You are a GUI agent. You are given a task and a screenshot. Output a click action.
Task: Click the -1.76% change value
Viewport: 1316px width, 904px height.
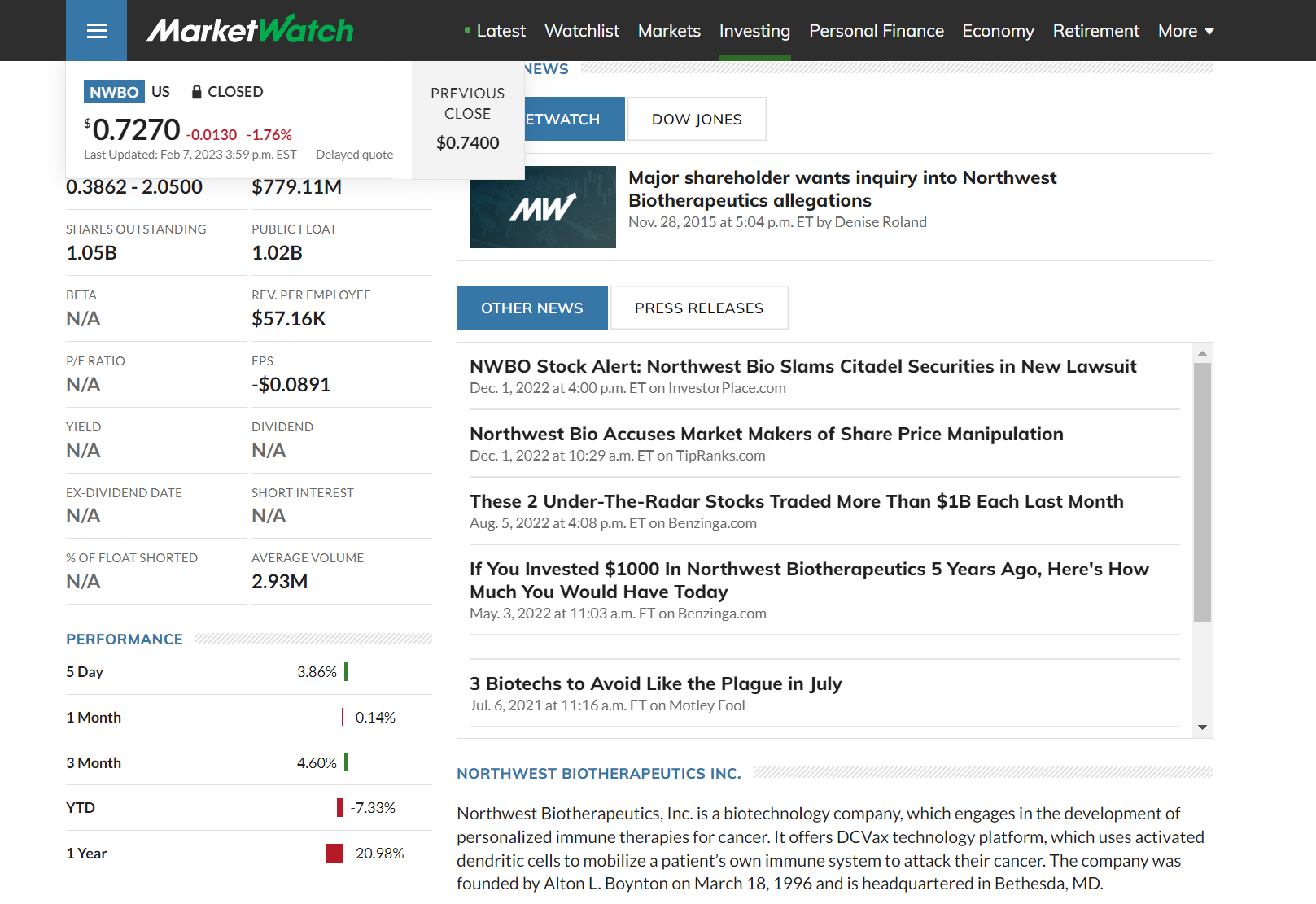pyautogui.click(x=269, y=135)
